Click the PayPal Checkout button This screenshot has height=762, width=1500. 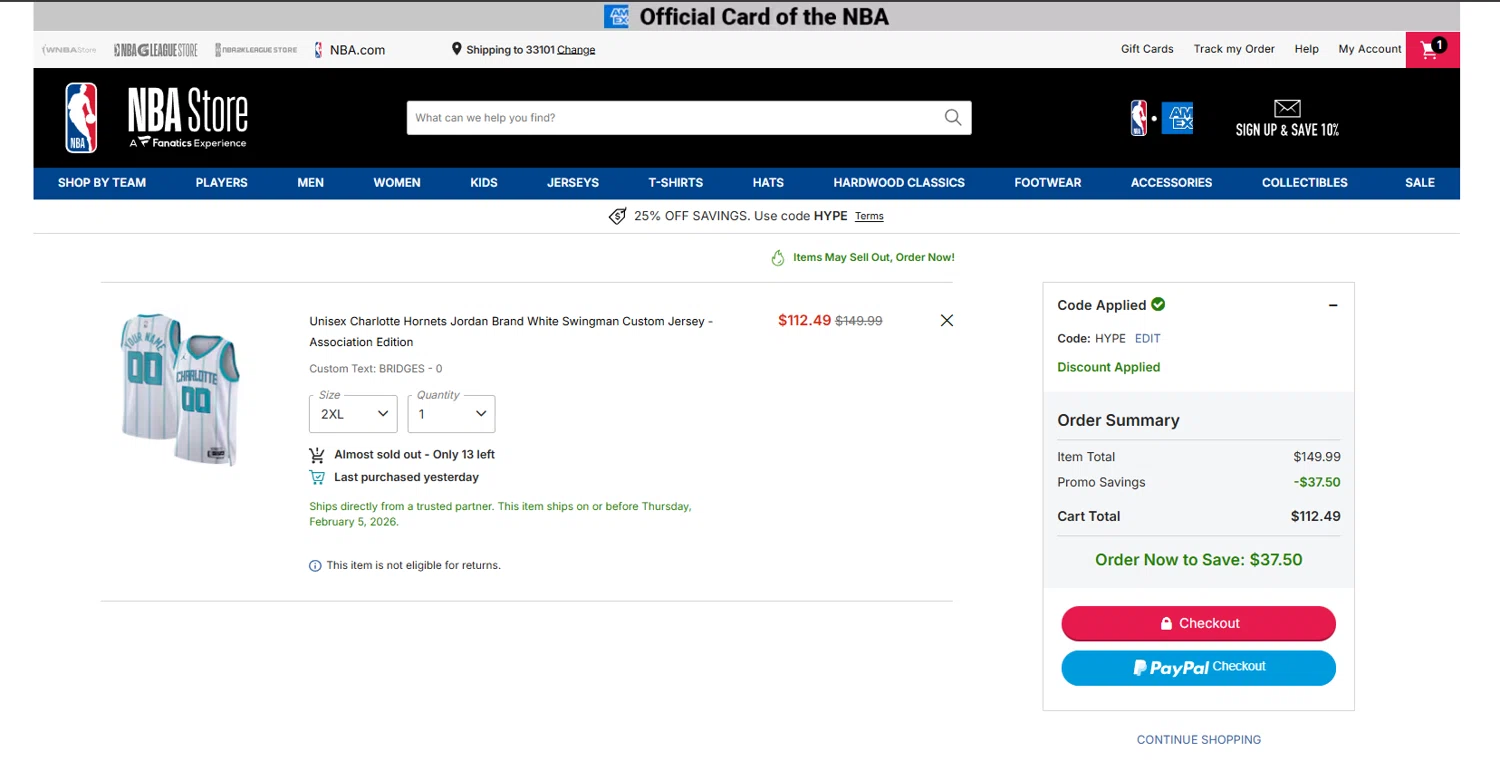coord(1198,668)
